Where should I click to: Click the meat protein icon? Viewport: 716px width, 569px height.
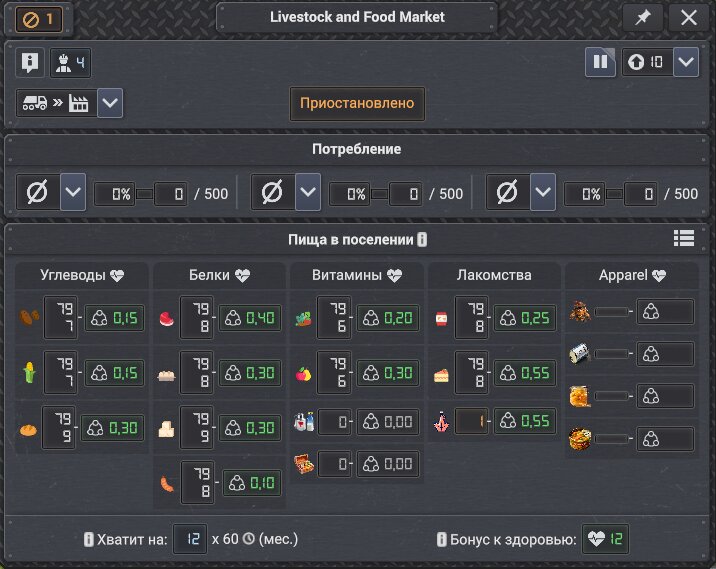point(167,318)
